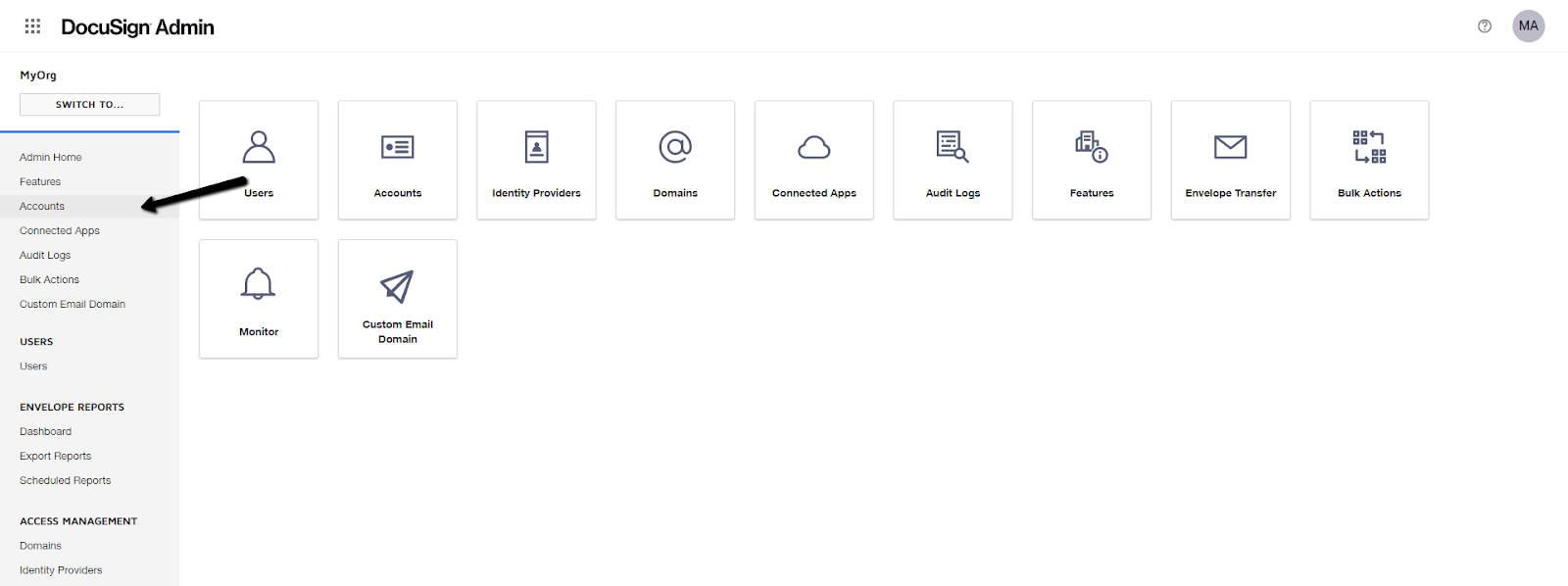Open the Connected Apps cloud tile
The image size is (1568, 586).
click(x=814, y=160)
